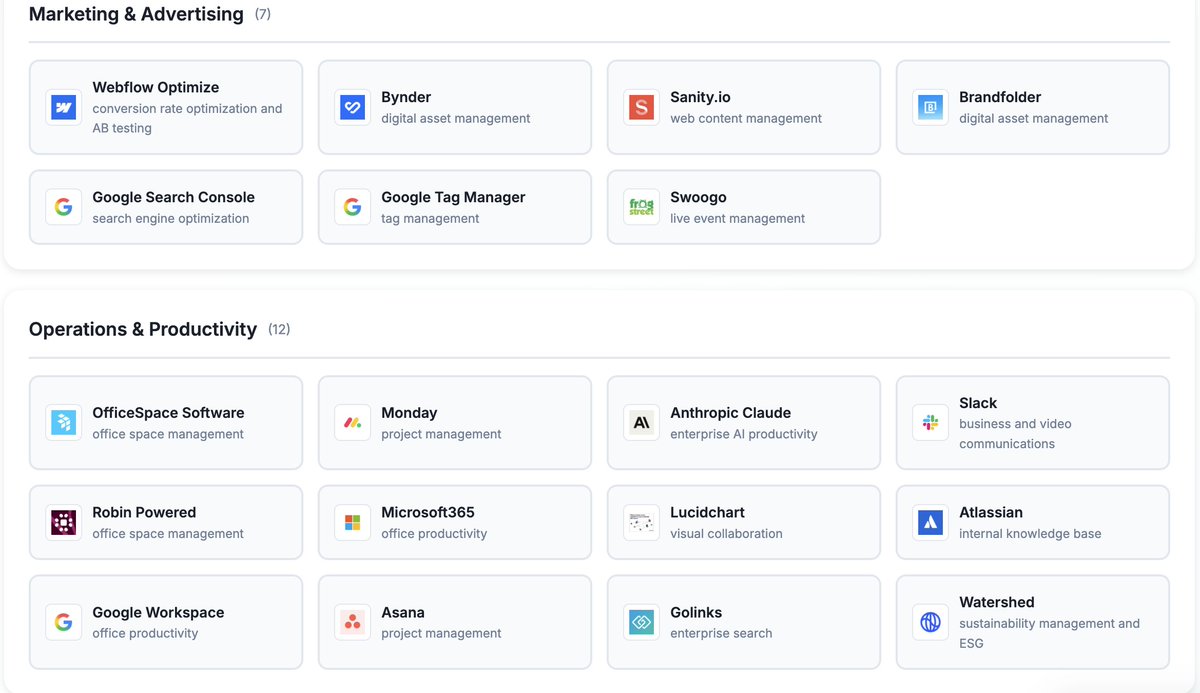Screen dimensions: 1200x693
Task: Click the (12) count beside Operations & Productivity
Action: [279, 329]
